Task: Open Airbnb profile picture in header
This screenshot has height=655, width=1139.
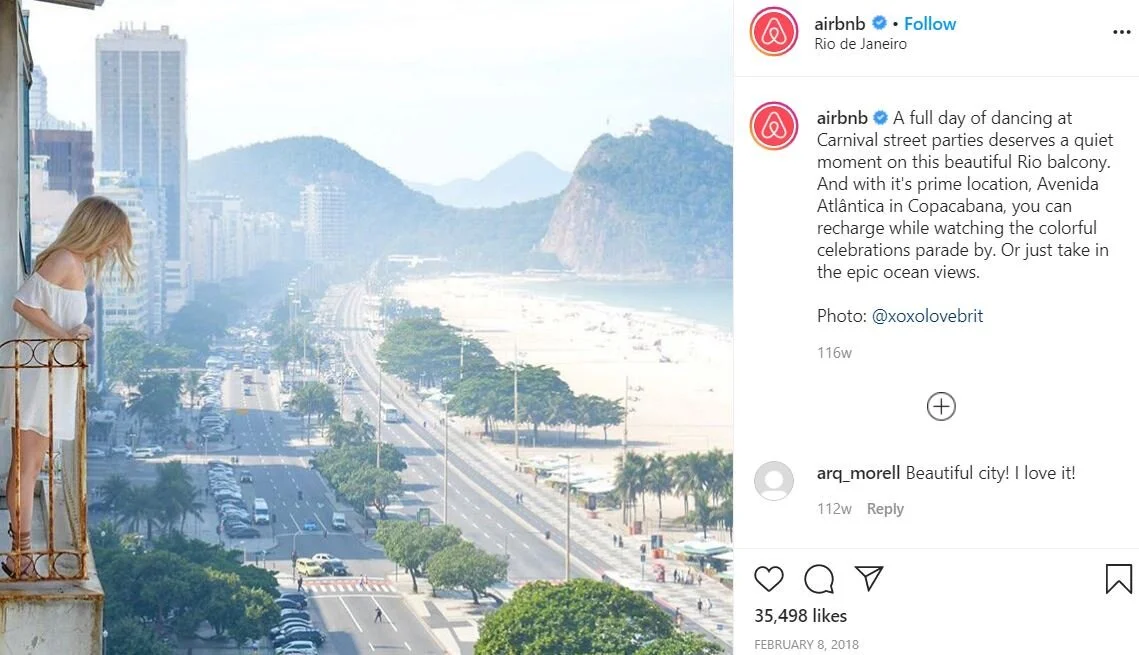Action: (774, 32)
